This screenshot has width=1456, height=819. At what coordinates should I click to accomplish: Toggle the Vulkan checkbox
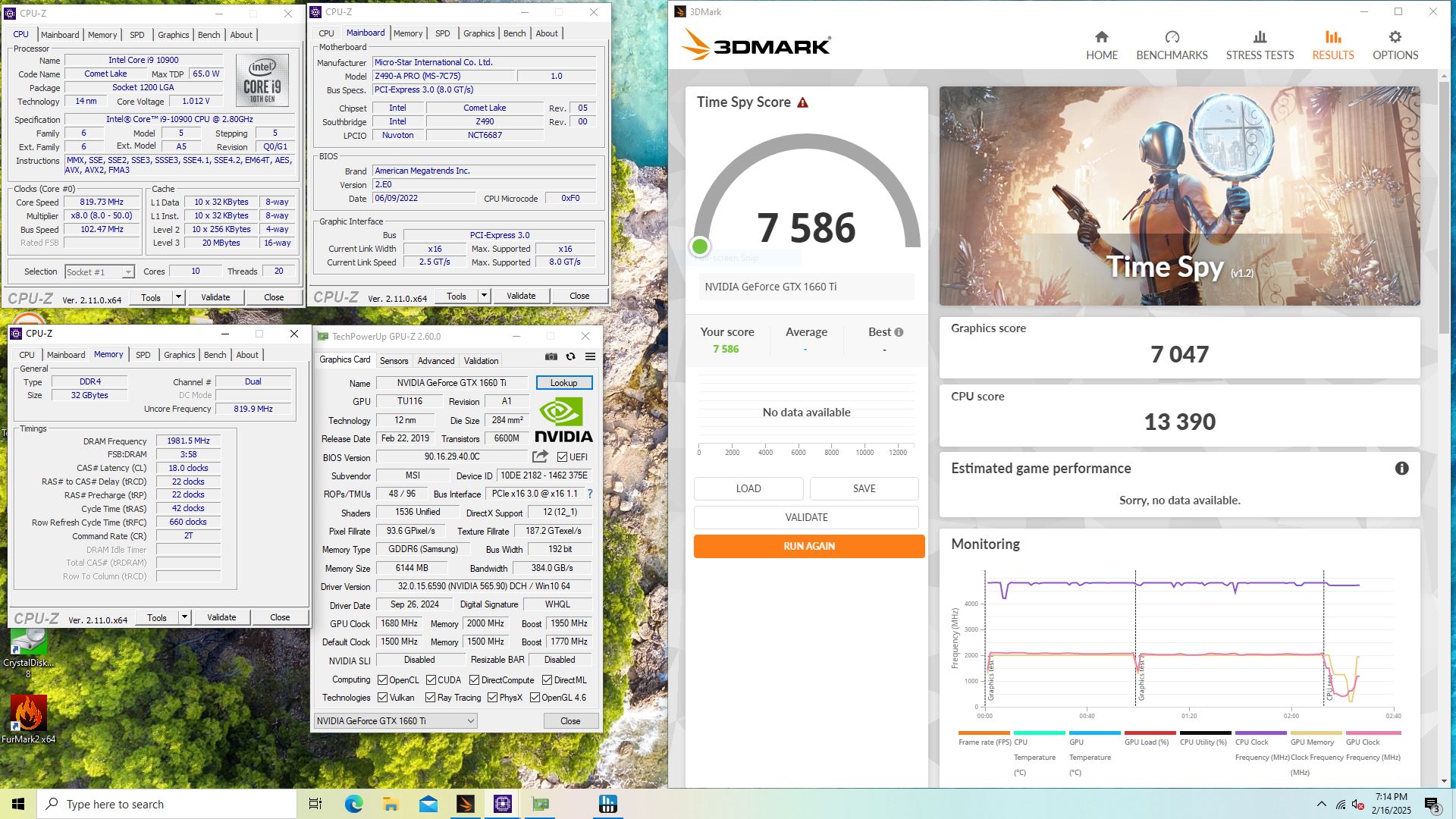point(382,698)
